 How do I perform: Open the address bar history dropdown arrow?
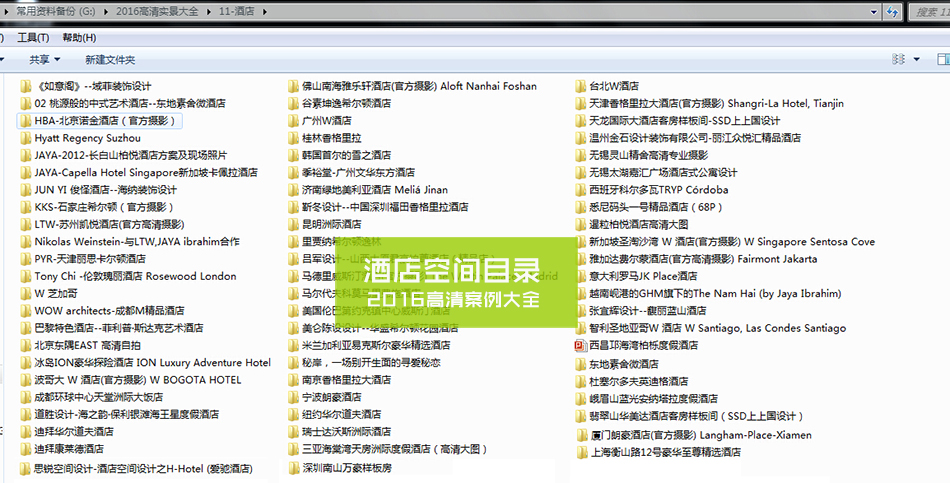pos(874,12)
